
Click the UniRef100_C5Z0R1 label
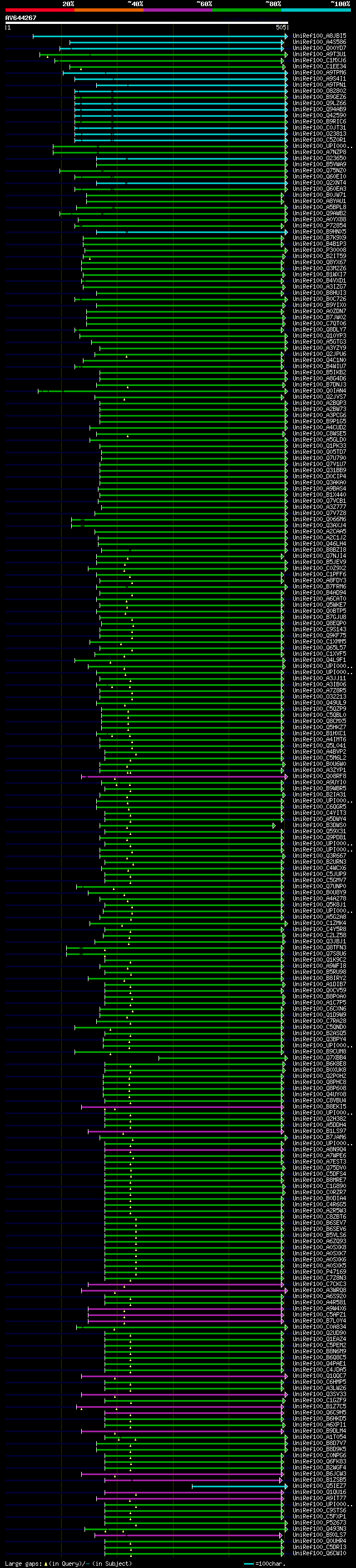point(319,140)
